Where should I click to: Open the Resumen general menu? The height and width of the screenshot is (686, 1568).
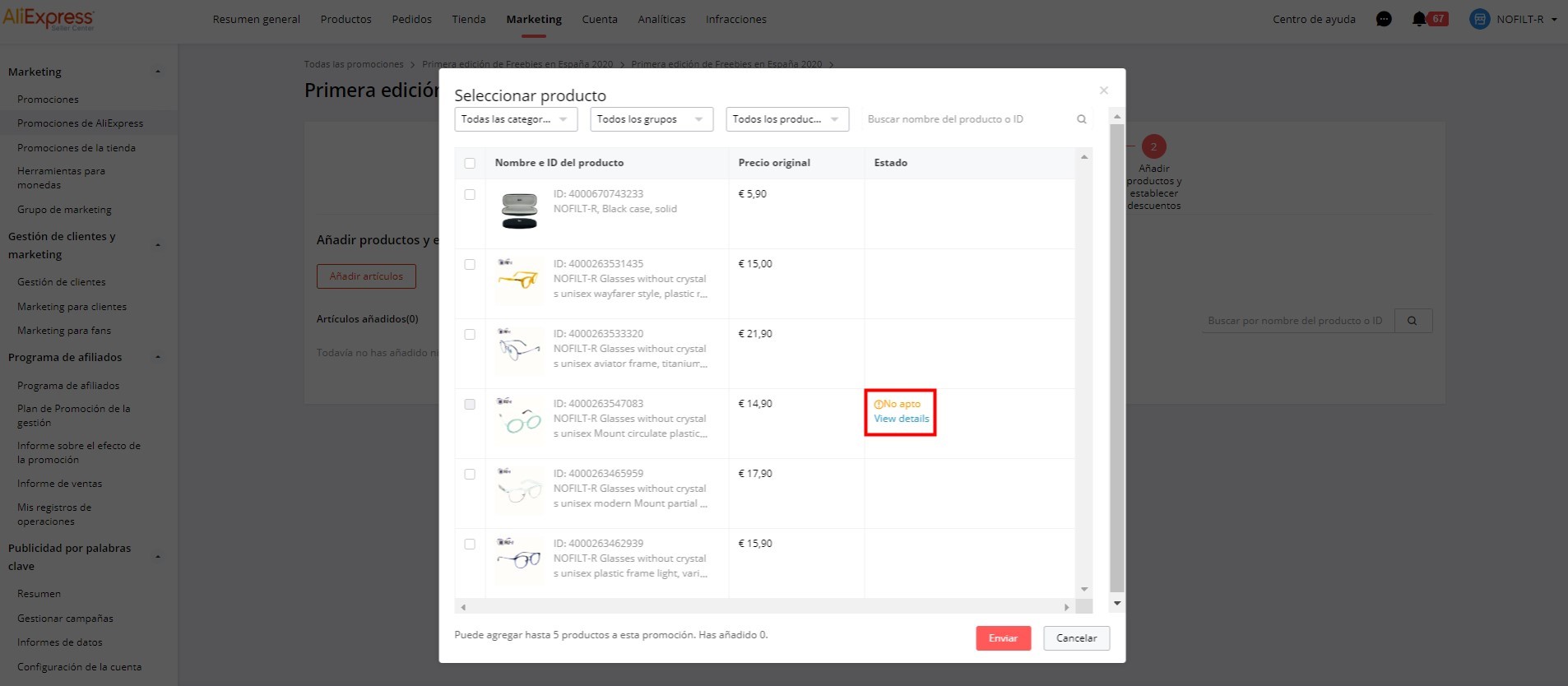pyautogui.click(x=256, y=19)
